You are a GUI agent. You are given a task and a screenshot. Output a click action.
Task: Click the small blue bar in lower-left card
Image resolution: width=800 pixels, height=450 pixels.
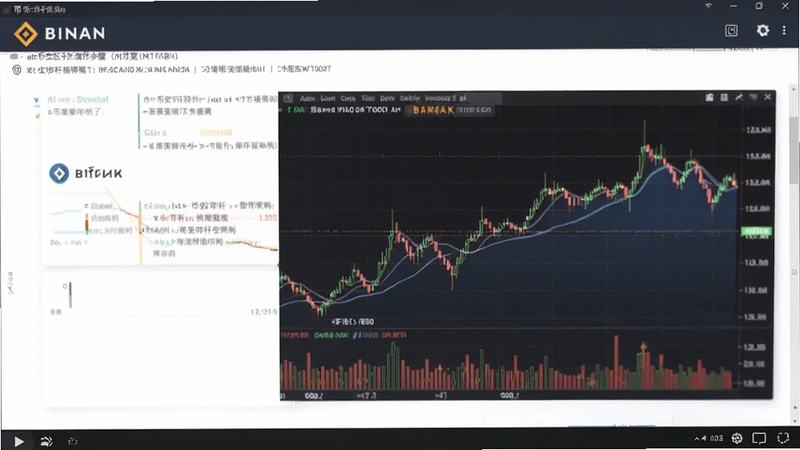(70, 295)
